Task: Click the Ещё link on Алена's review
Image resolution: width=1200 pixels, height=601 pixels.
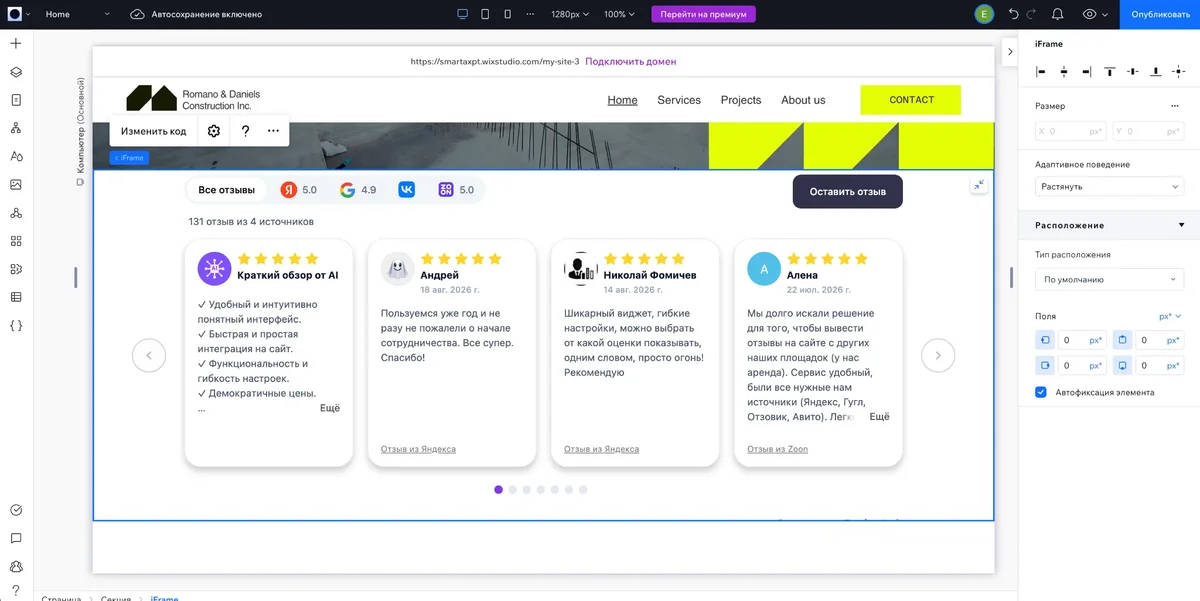Action: (879, 416)
